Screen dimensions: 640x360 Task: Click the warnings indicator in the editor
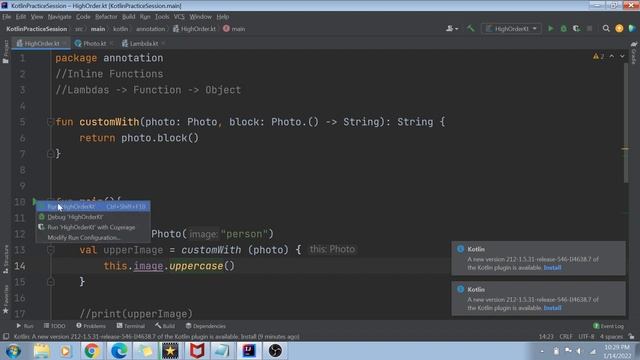[x=598, y=56]
